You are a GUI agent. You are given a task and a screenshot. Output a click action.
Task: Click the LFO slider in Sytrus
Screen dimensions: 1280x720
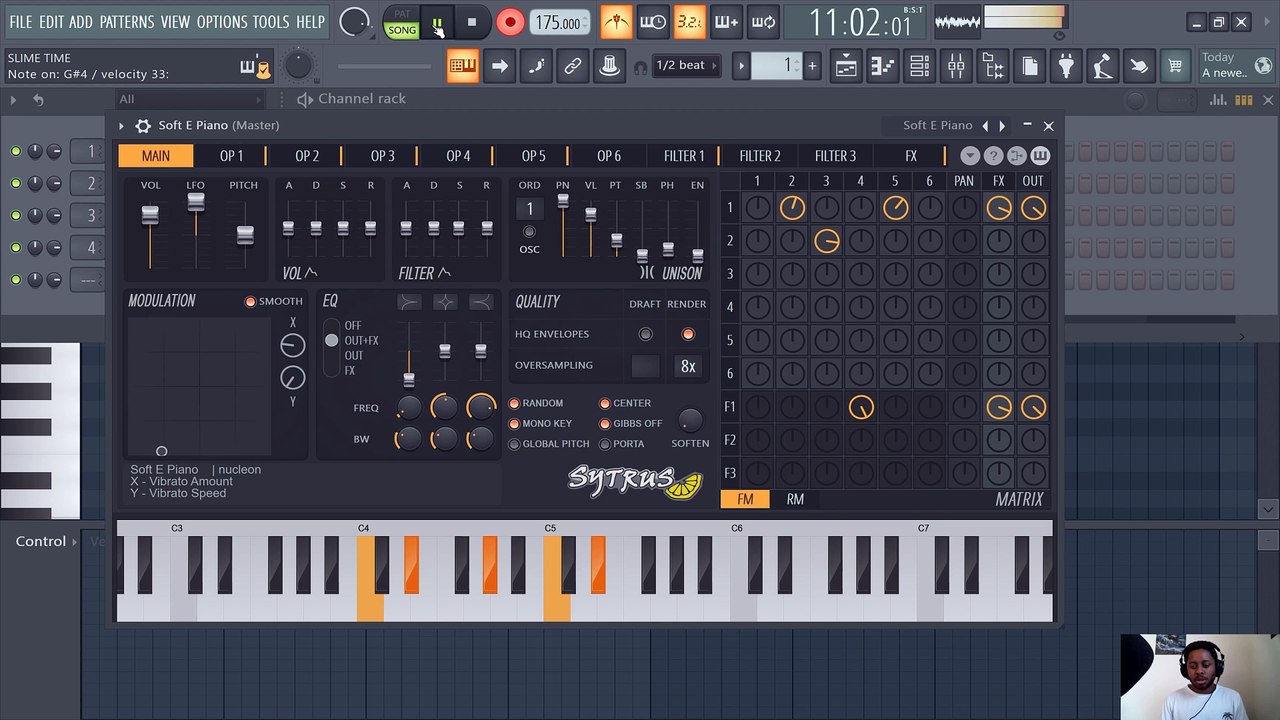196,201
